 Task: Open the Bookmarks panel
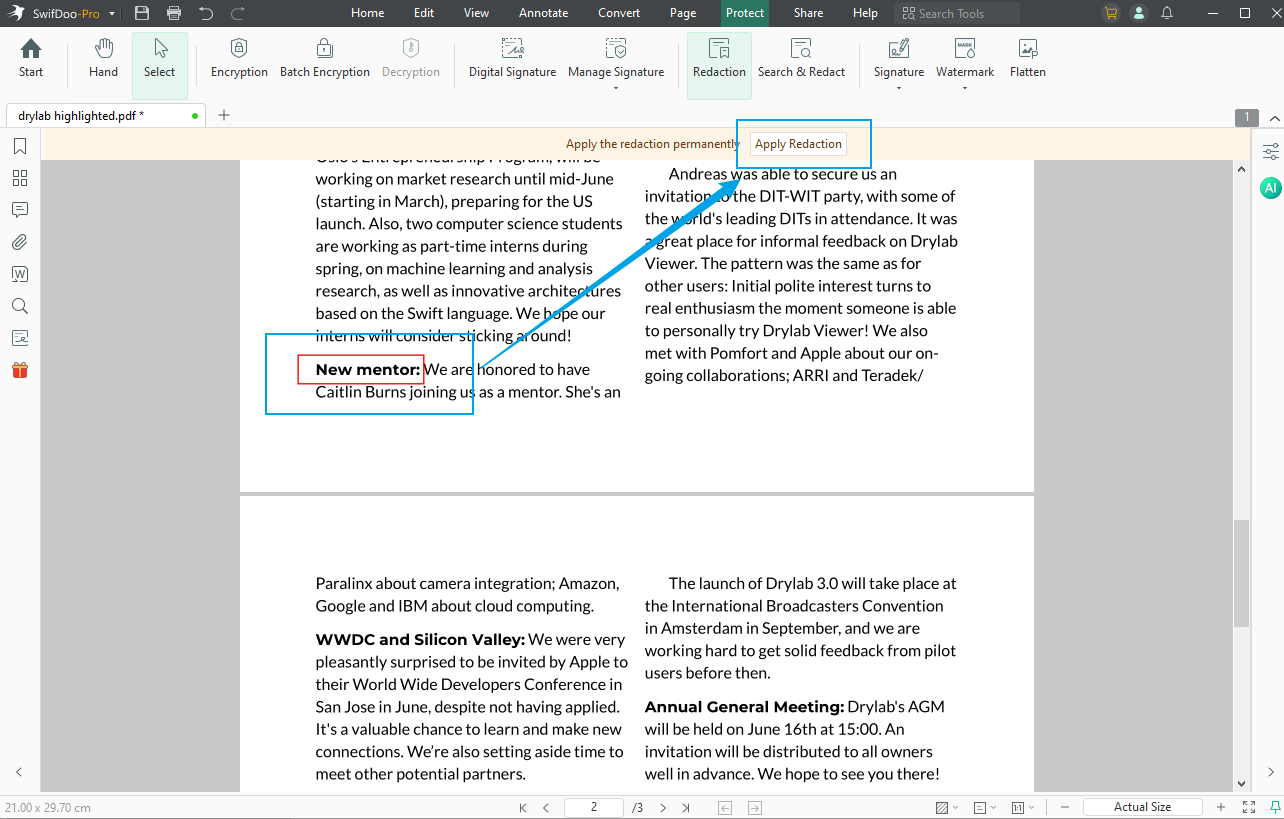point(19,145)
